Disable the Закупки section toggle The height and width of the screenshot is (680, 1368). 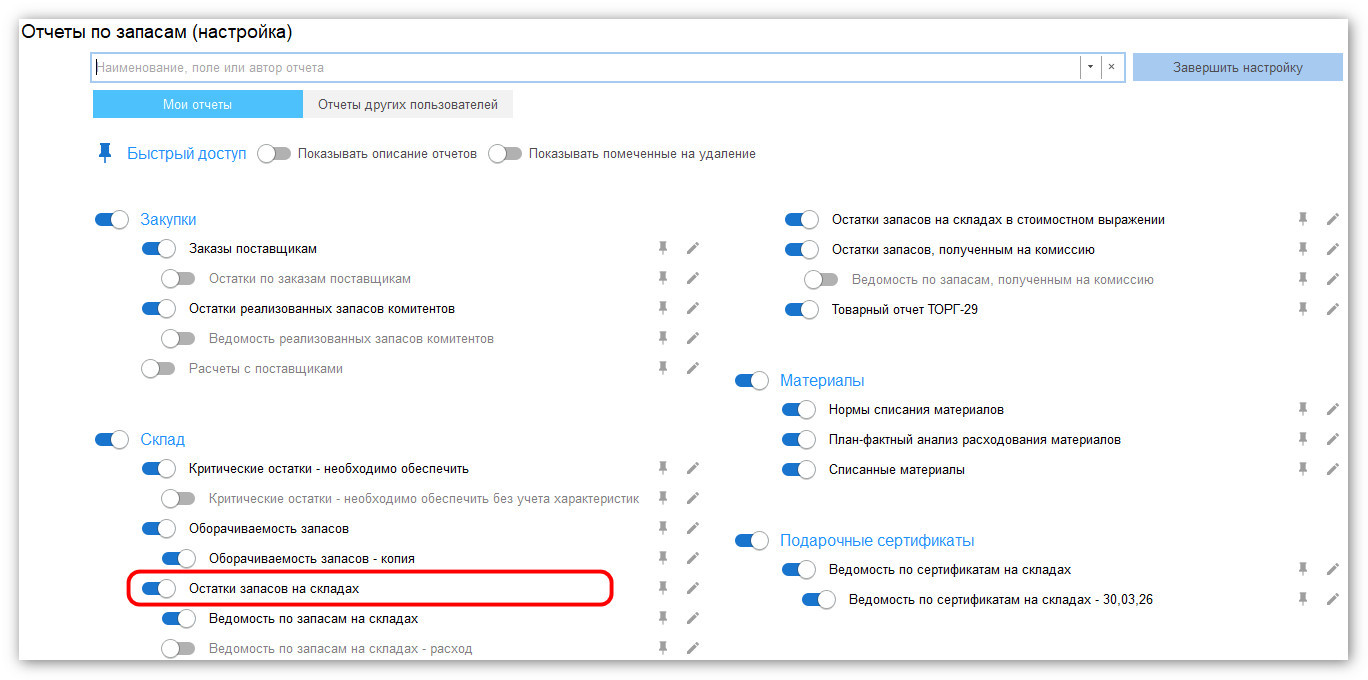112,219
